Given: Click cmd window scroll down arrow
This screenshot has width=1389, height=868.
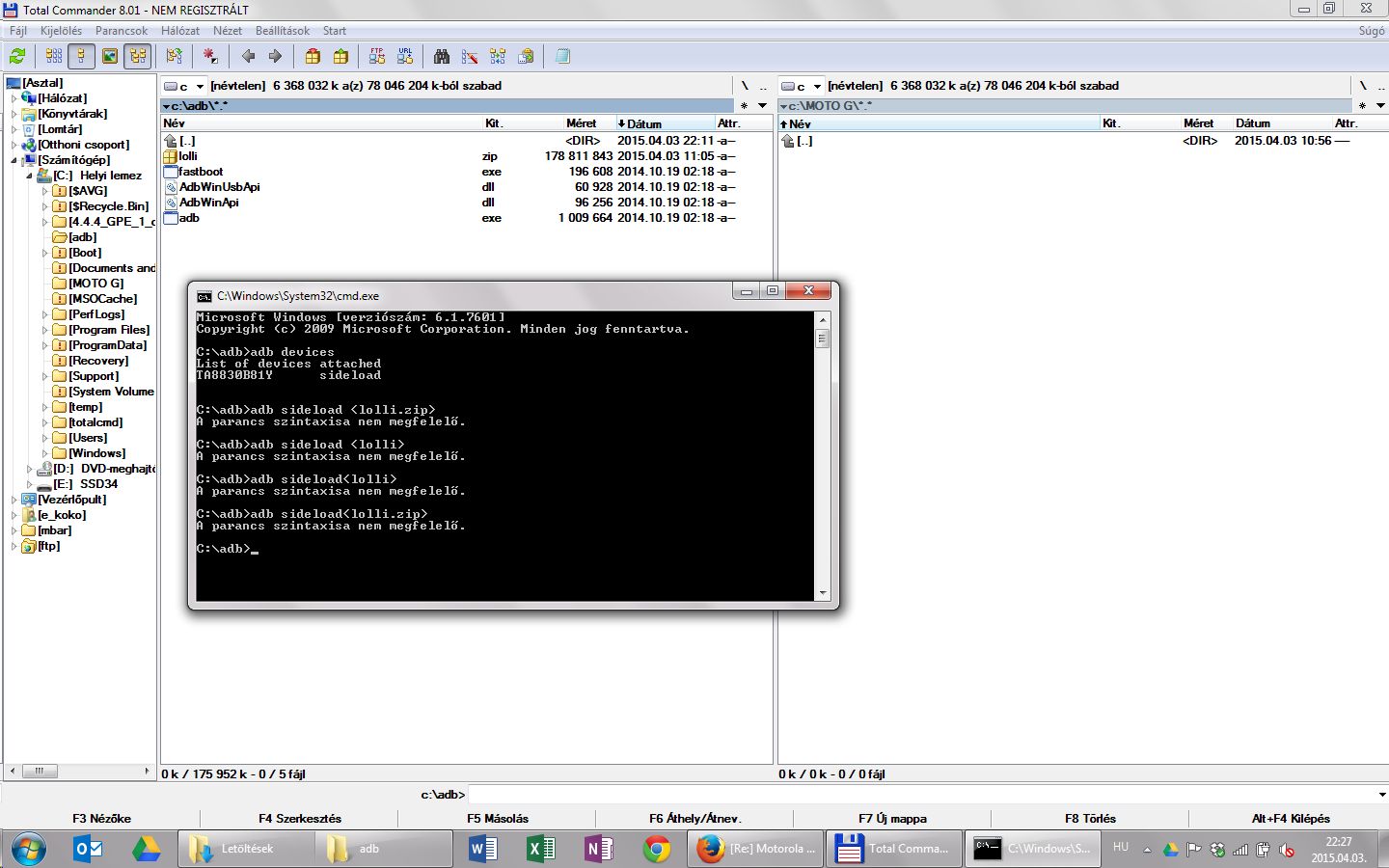Looking at the screenshot, I should 823,593.
